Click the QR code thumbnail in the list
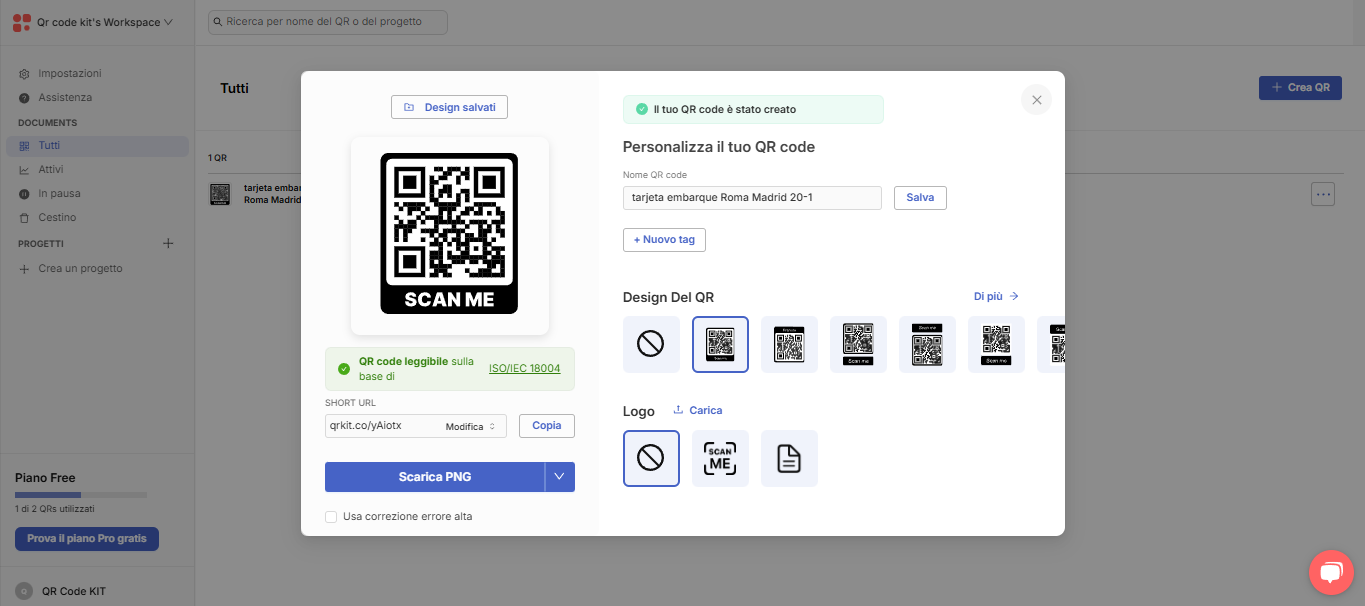This screenshot has width=1365, height=606. 220,194
